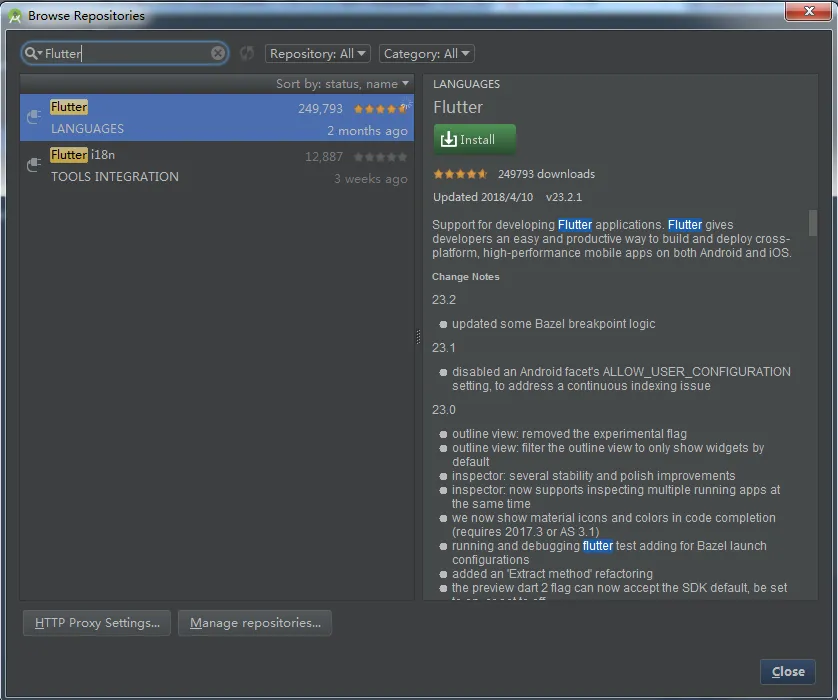
Task: Click the detail panel star rating
Action: point(460,174)
